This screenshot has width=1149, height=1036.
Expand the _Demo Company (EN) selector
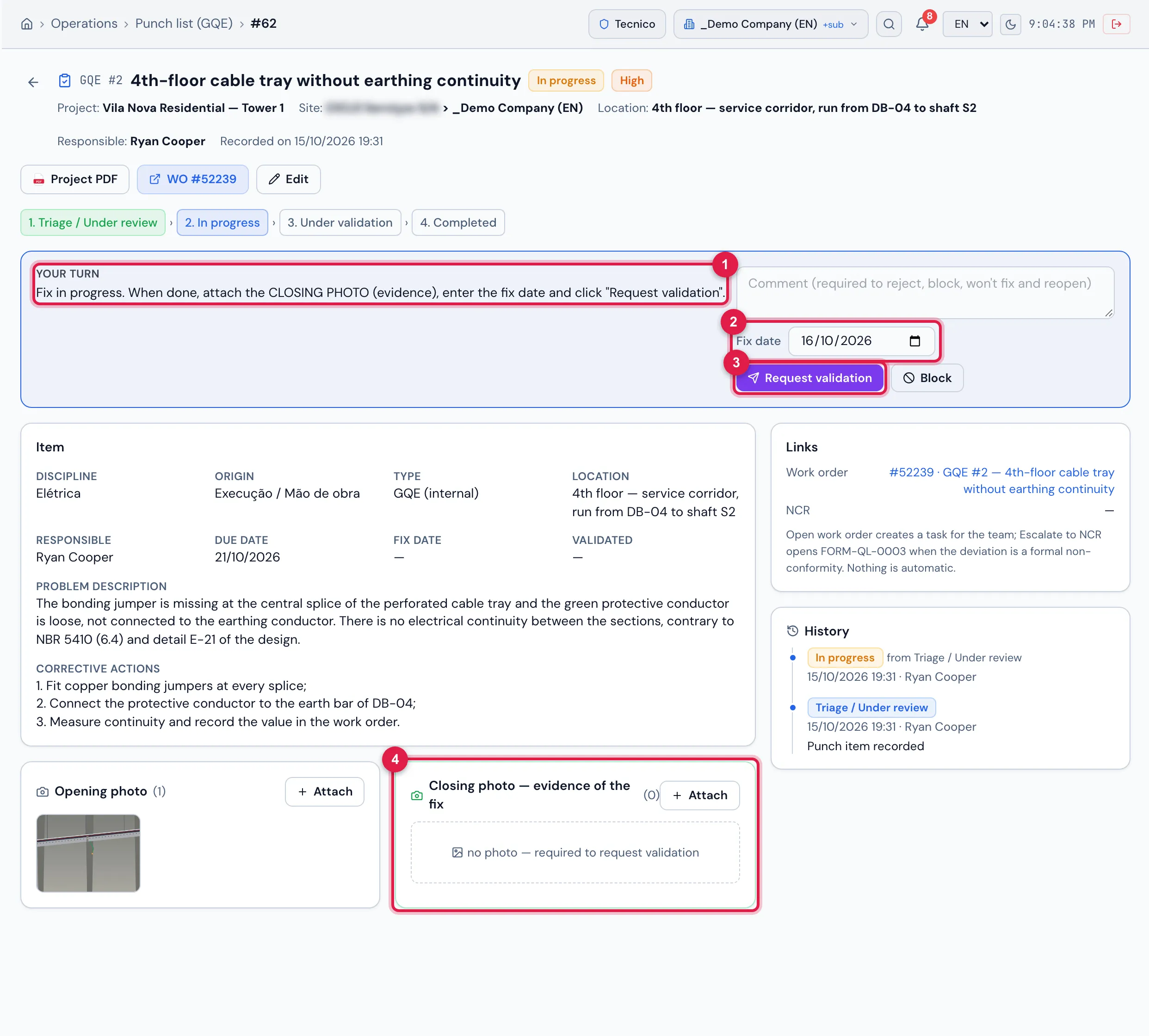770,24
